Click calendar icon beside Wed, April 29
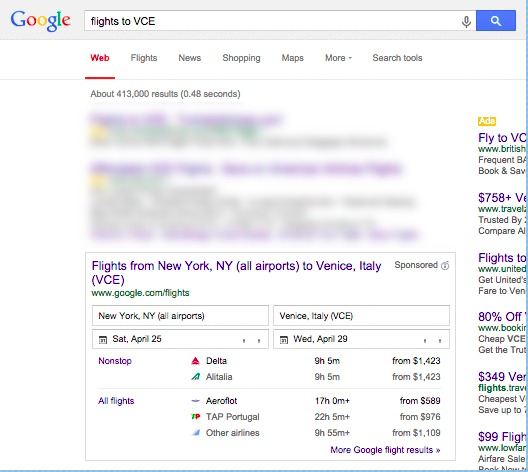This screenshot has width=528, height=472. point(284,340)
